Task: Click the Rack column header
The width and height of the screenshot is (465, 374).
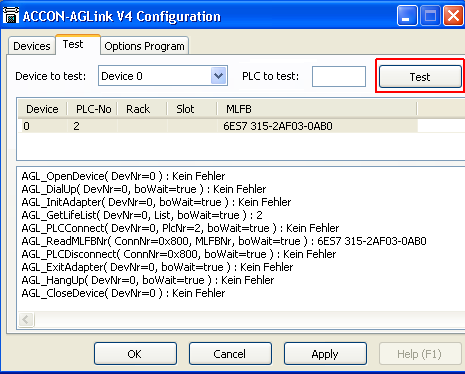Action: 142,109
